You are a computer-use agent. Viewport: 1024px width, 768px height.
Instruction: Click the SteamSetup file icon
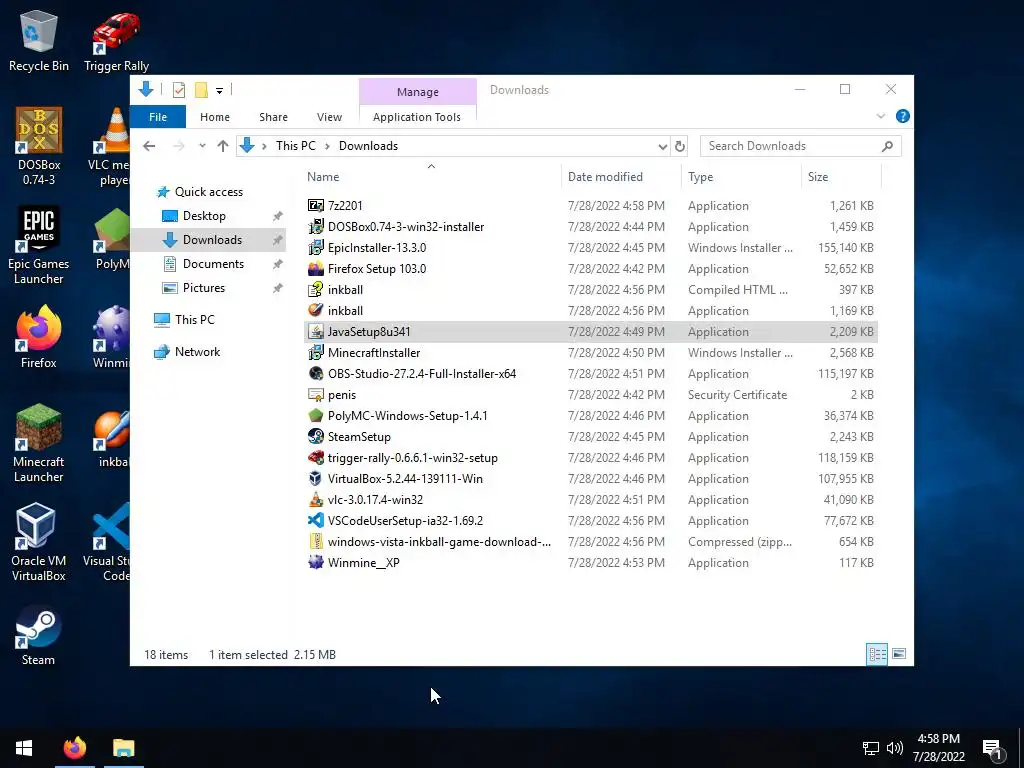click(315, 436)
